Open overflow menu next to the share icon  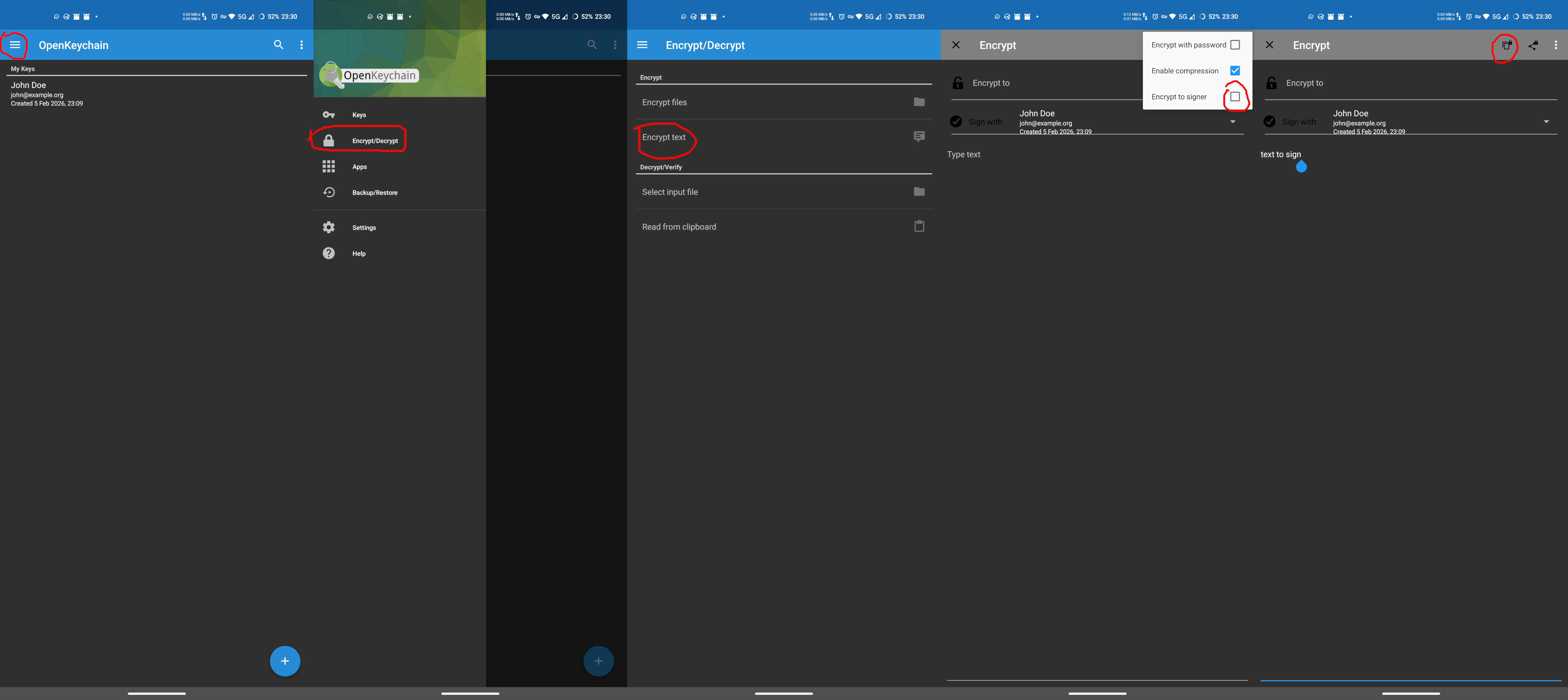click(x=1556, y=45)
